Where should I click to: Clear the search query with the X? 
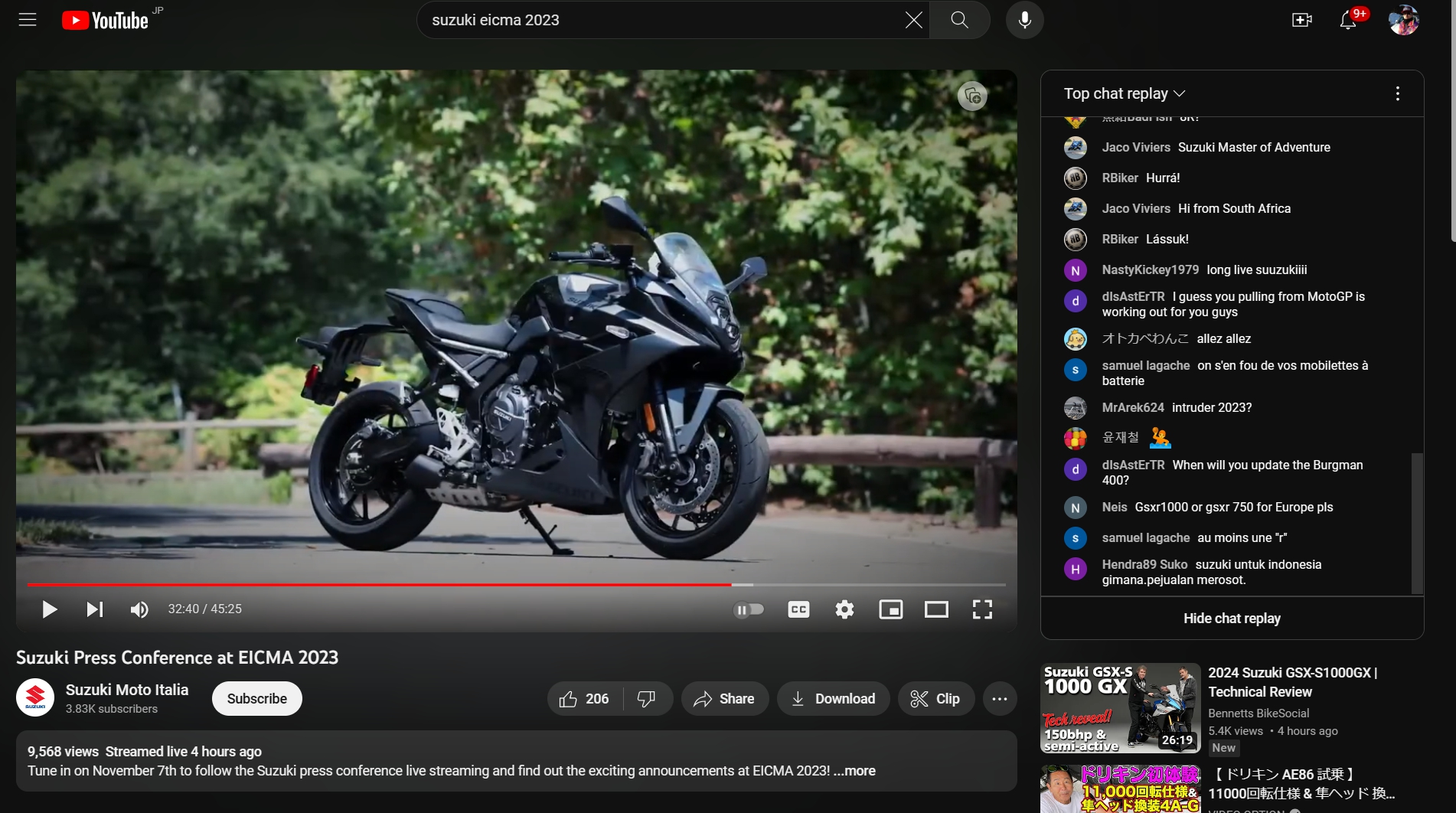(913, 20)
